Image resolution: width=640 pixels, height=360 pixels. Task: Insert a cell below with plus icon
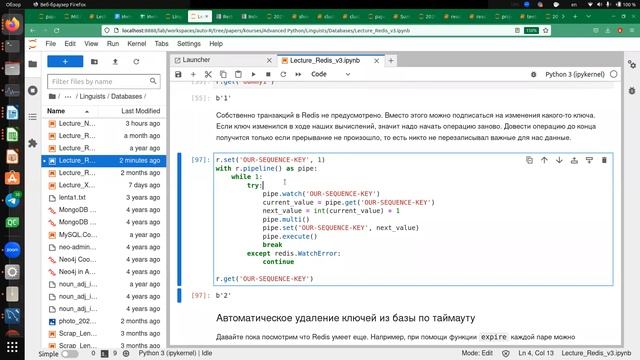pos(193,74)
